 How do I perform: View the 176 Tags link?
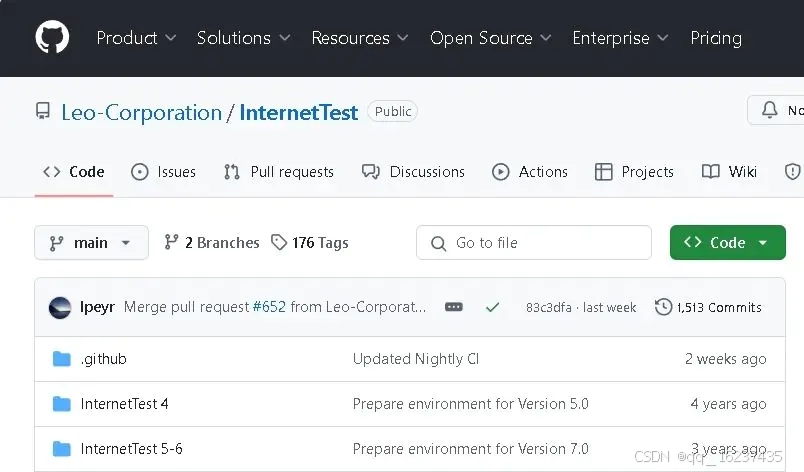tap(310, 242)
